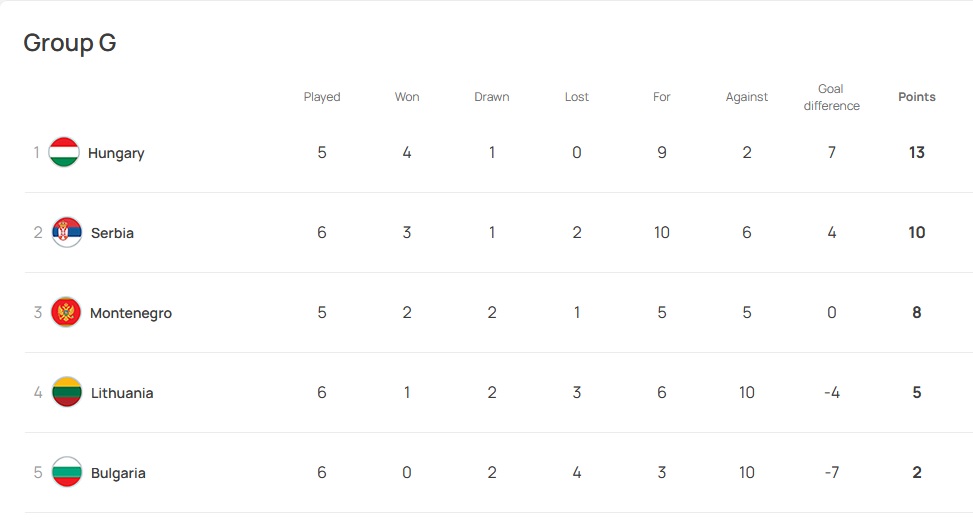The width and height of the screenshot is (973, 528).
Task: Click the Drawn column header
Action: coord(492,97)
